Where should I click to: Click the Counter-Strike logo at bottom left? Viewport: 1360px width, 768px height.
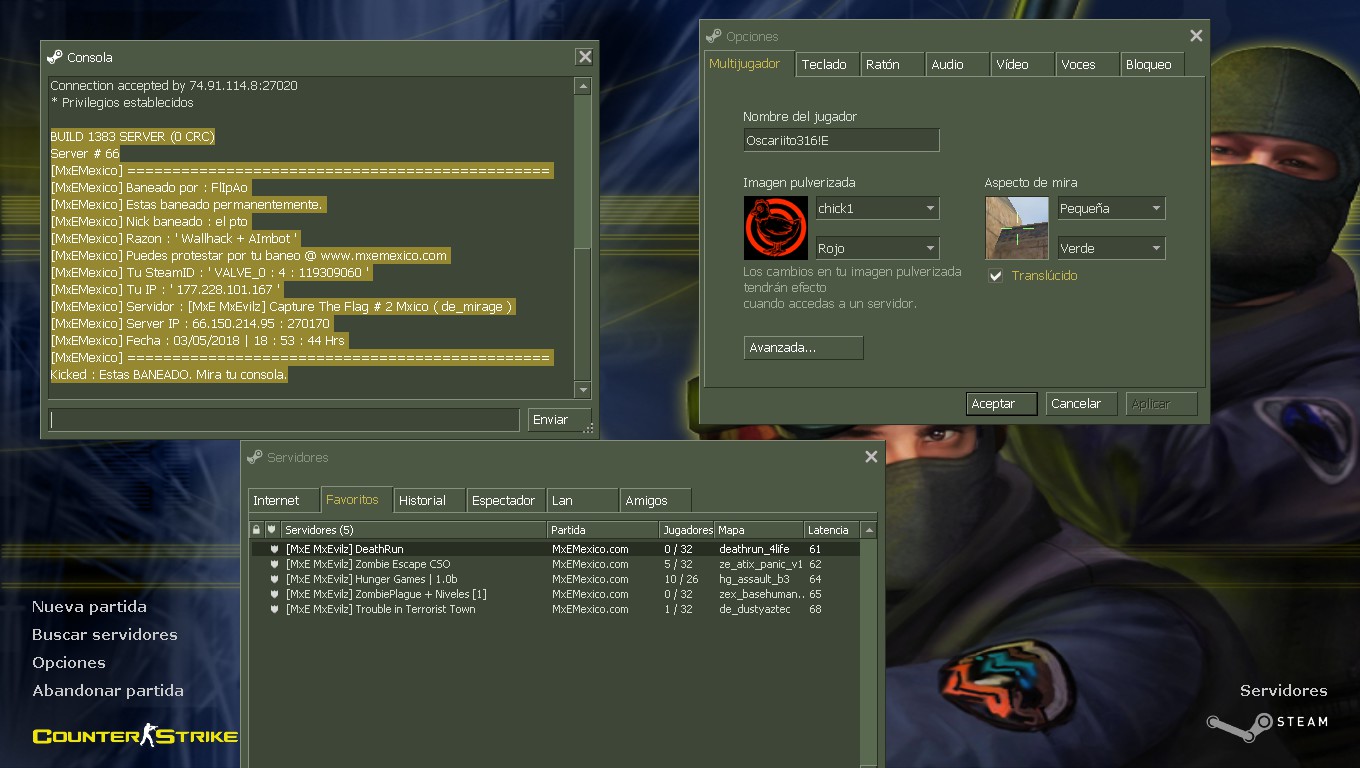[135, 737]
